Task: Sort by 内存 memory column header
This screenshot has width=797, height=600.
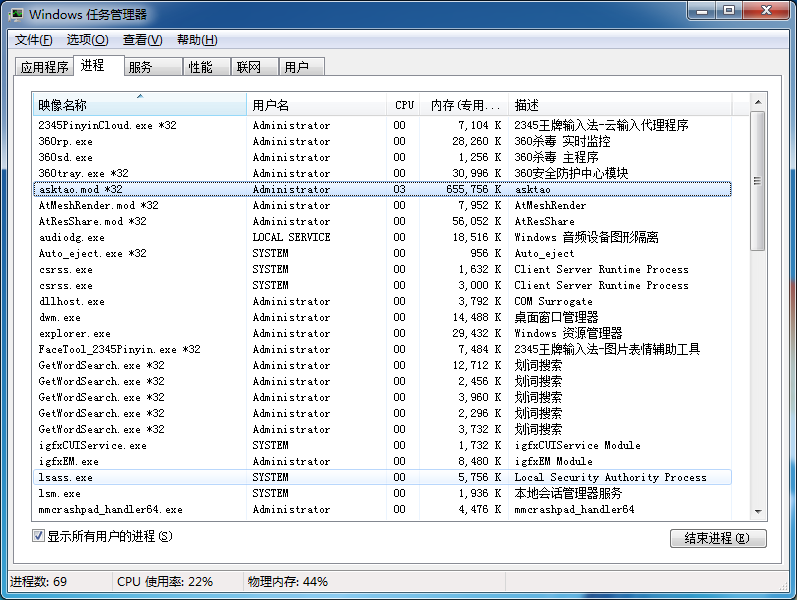Action: pyautogui.click(x=463, y=105)
